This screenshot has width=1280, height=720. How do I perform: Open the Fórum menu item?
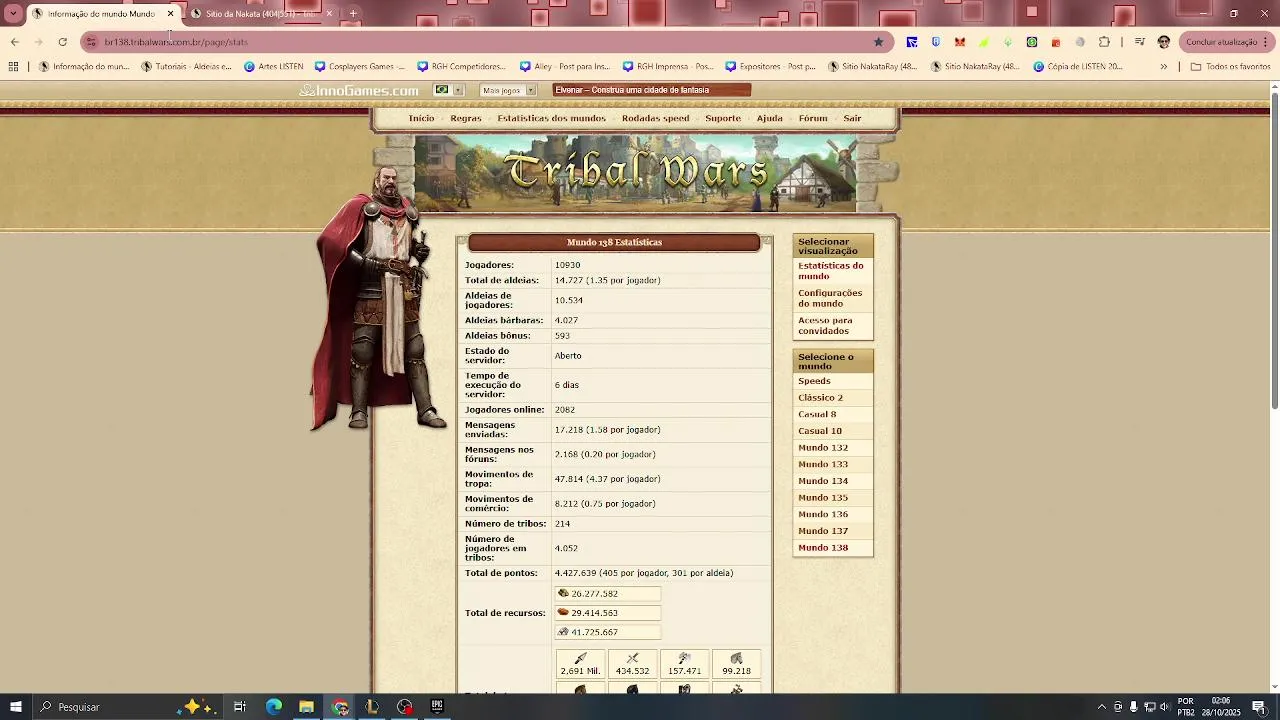pyautogui.click(x=813, y=118)
